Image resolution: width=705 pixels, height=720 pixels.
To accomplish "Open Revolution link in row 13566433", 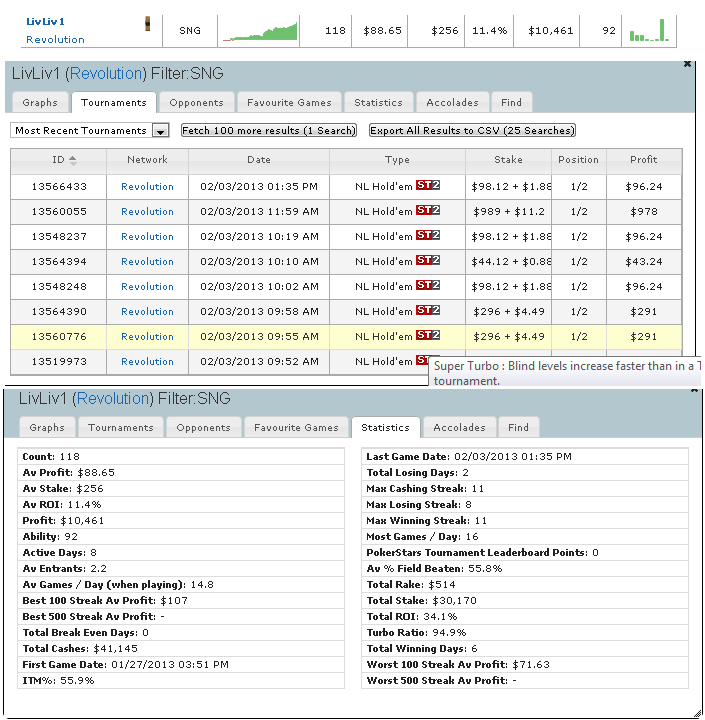I will (x=147, y=186).
